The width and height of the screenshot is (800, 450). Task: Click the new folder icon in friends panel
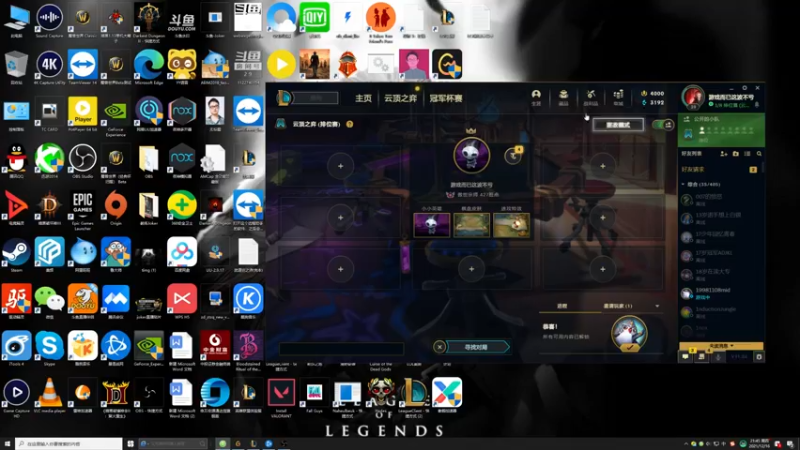pyautogui.click(x=736, y=154)
